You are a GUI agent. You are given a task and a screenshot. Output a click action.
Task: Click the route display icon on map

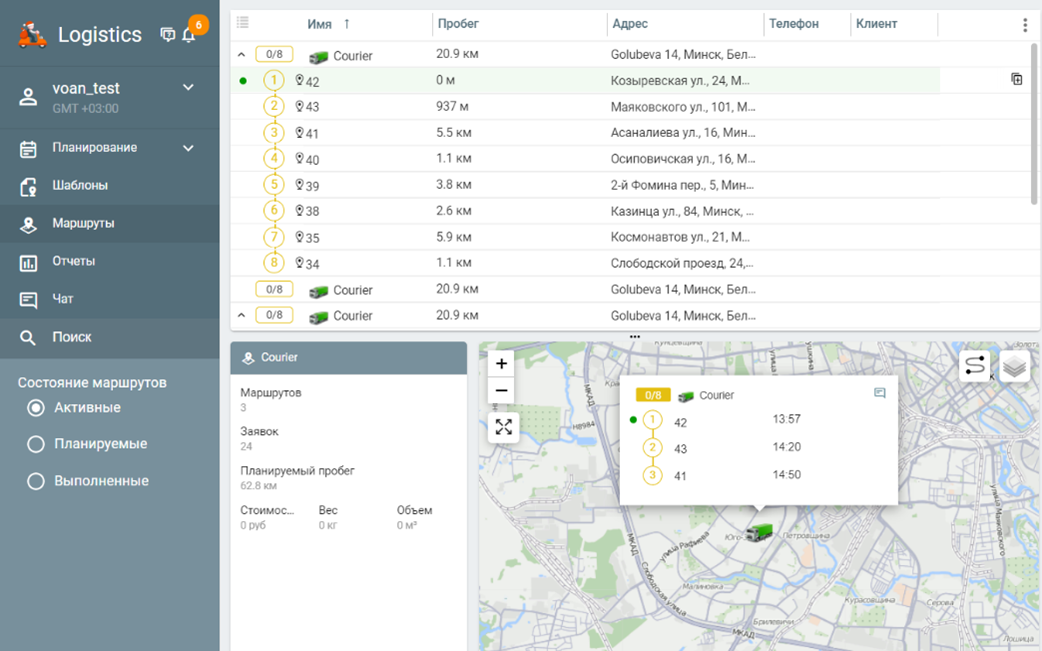click(975, 367)
